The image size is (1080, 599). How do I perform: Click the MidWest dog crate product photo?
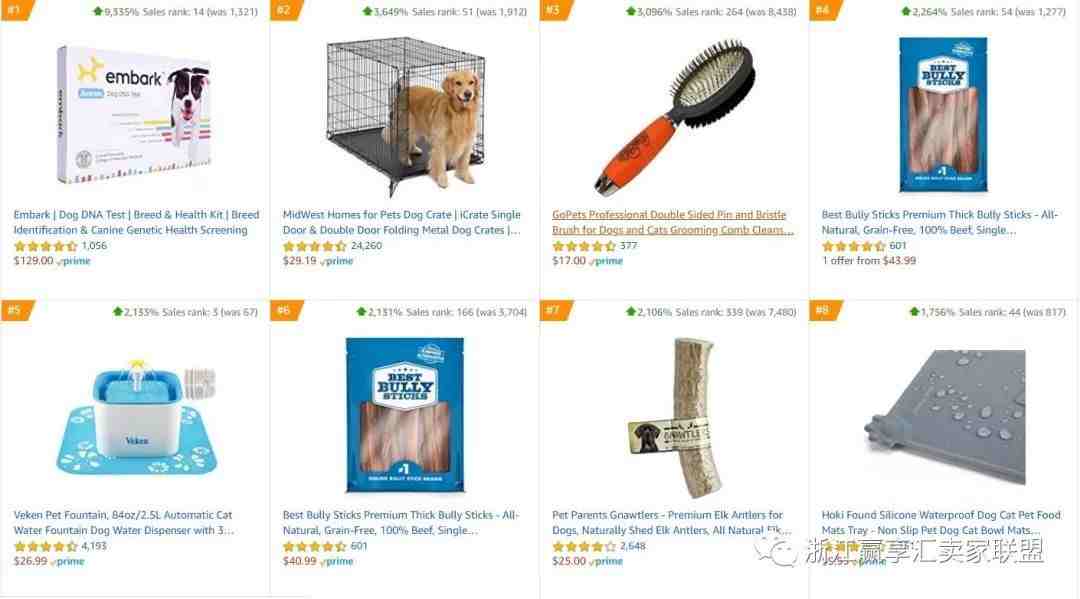pos(404,114)
